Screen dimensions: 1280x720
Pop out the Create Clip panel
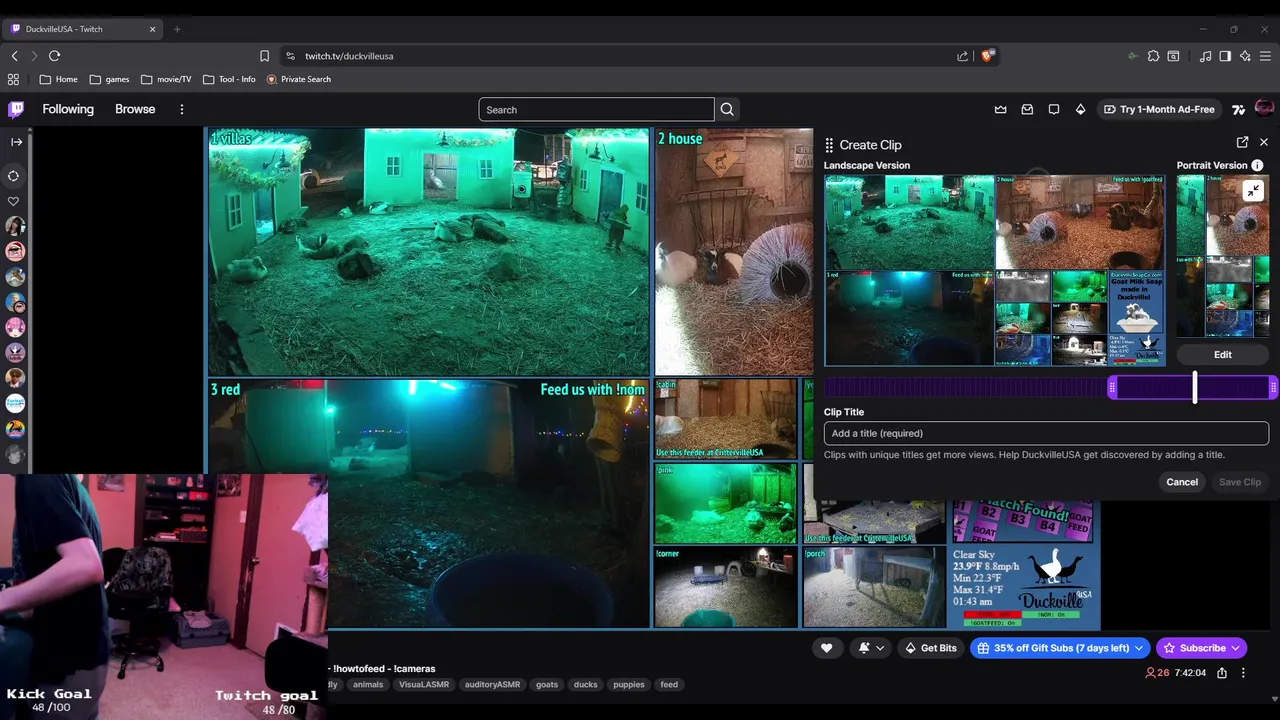[x=1242, y=143]
